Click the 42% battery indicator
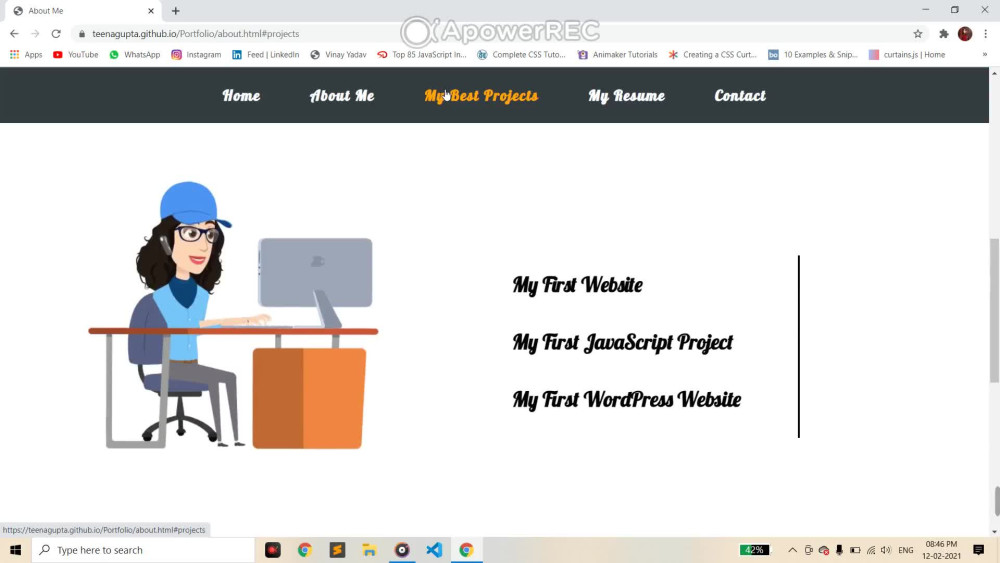 click(x=754, y=550)
